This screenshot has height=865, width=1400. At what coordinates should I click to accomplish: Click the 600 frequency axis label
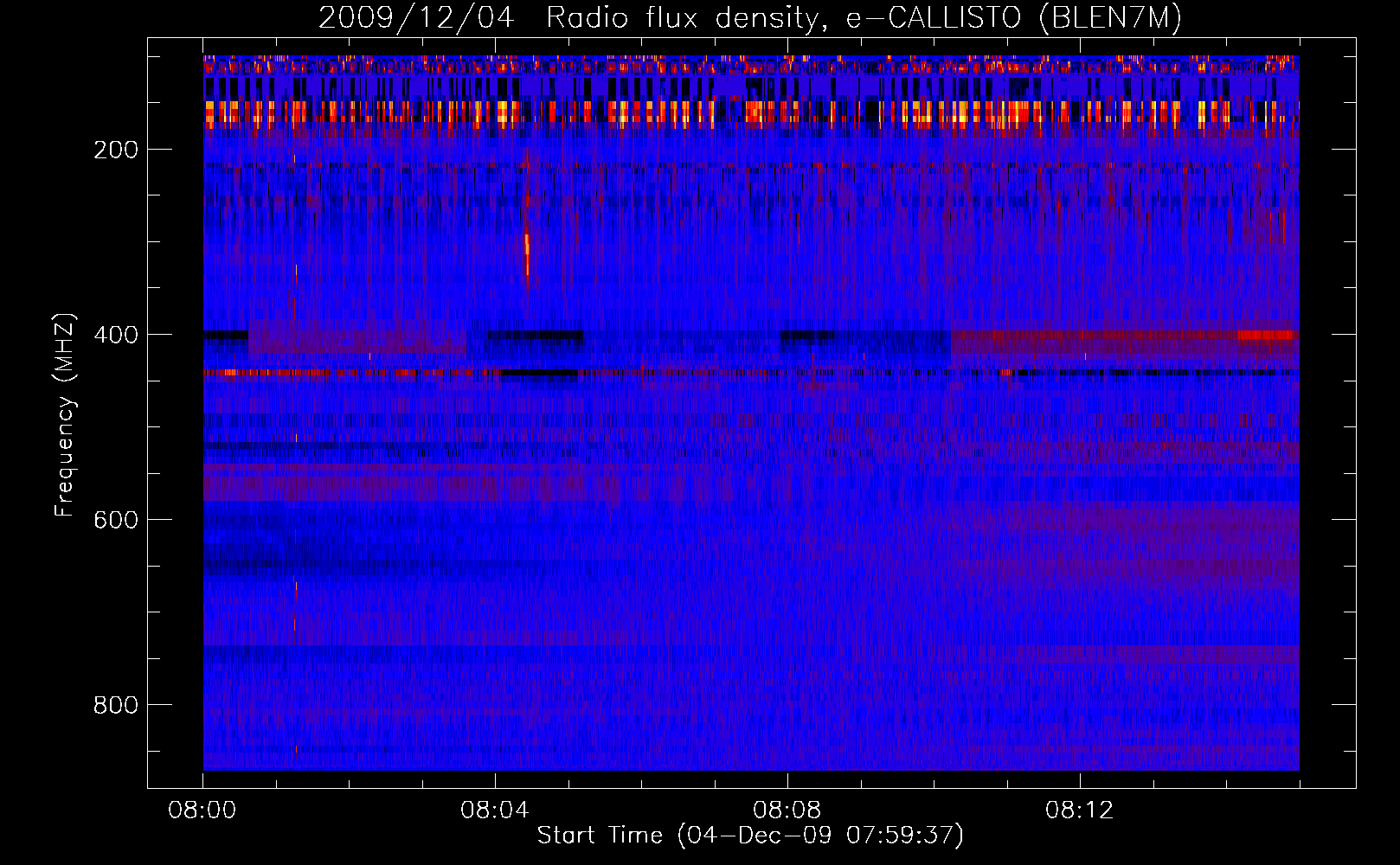point(116,521)
